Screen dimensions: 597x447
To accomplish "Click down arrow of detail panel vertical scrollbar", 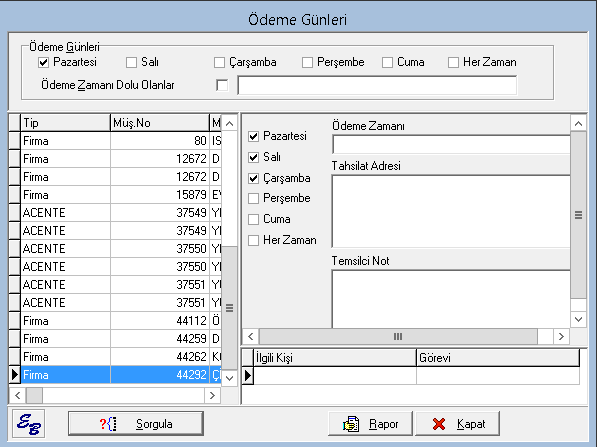I will (x=578, y=319).
